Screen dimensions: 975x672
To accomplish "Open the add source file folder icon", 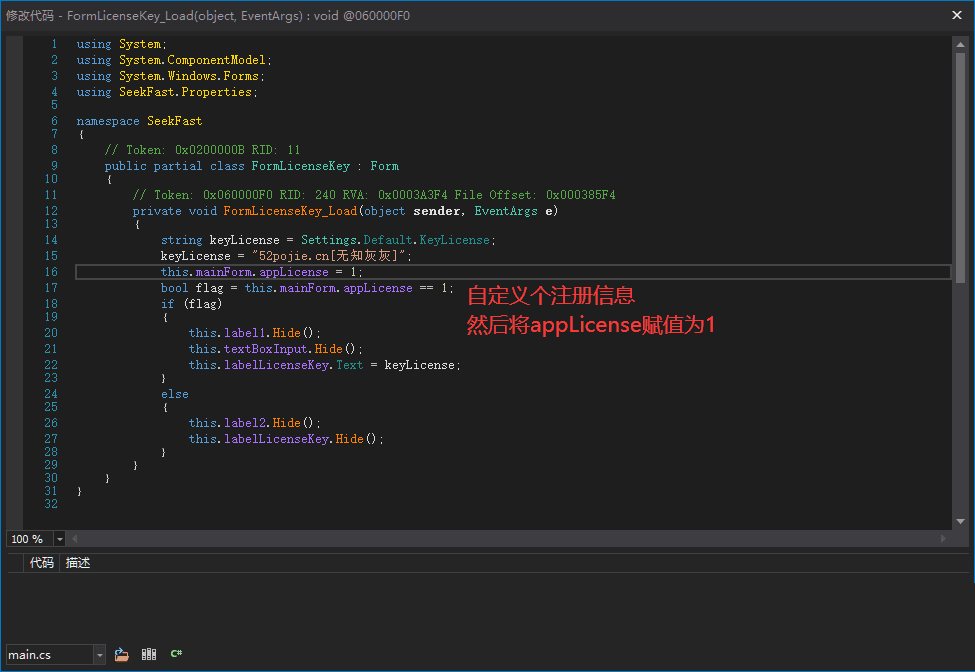I will [x=122, y=654].
